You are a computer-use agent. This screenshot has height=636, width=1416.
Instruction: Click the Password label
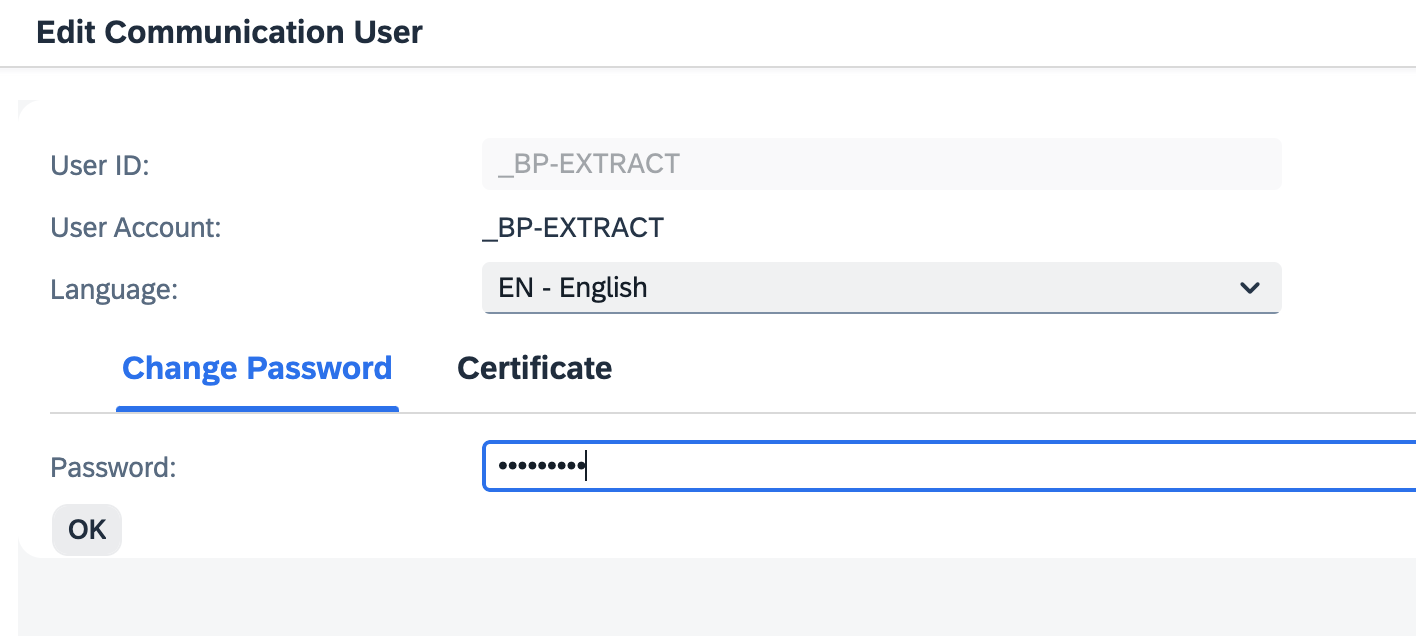point(112,466)
